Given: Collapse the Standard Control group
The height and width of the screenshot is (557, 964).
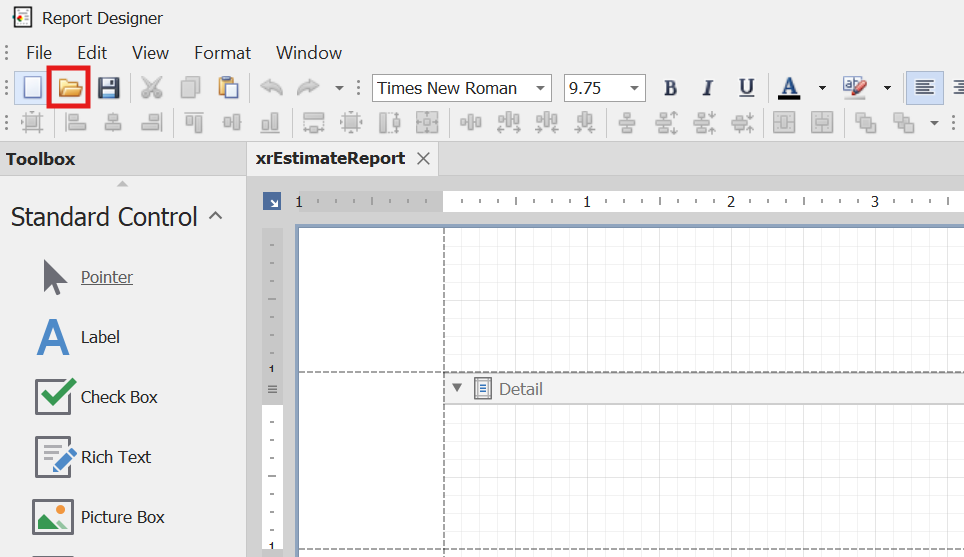Looking at the screenshot, I should coord(216,216).
